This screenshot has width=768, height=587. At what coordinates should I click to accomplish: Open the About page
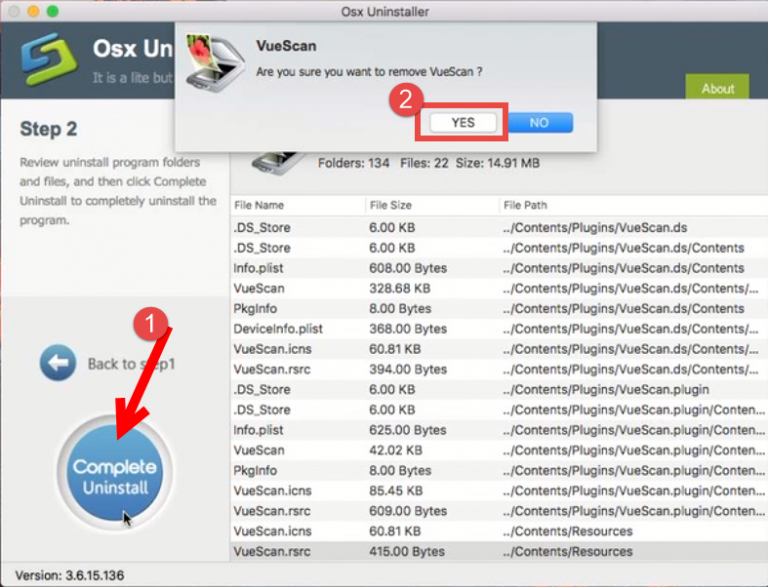pyautogui.click(x=717, y=87)
